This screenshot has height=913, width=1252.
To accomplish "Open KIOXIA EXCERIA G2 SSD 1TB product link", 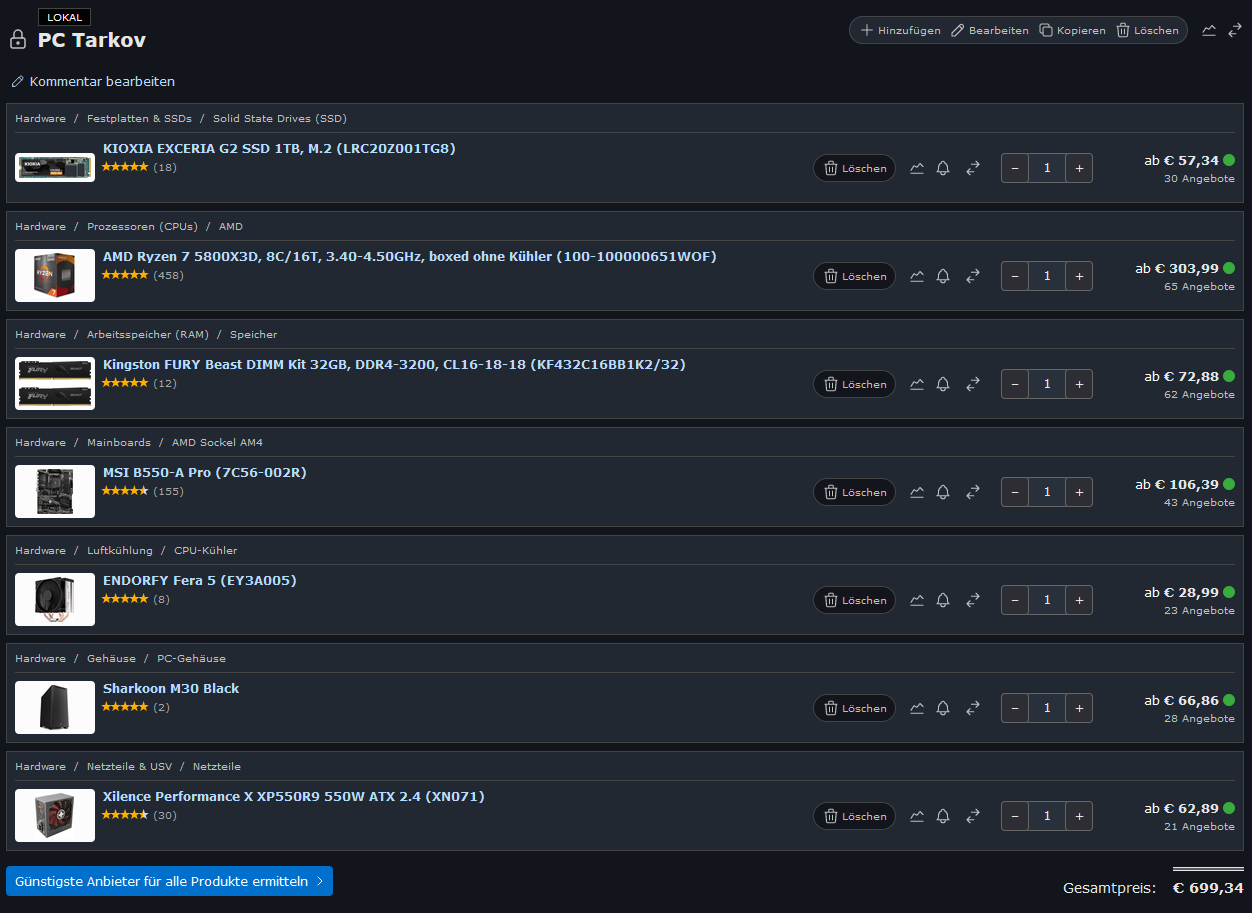I will [x=279, y=148].
